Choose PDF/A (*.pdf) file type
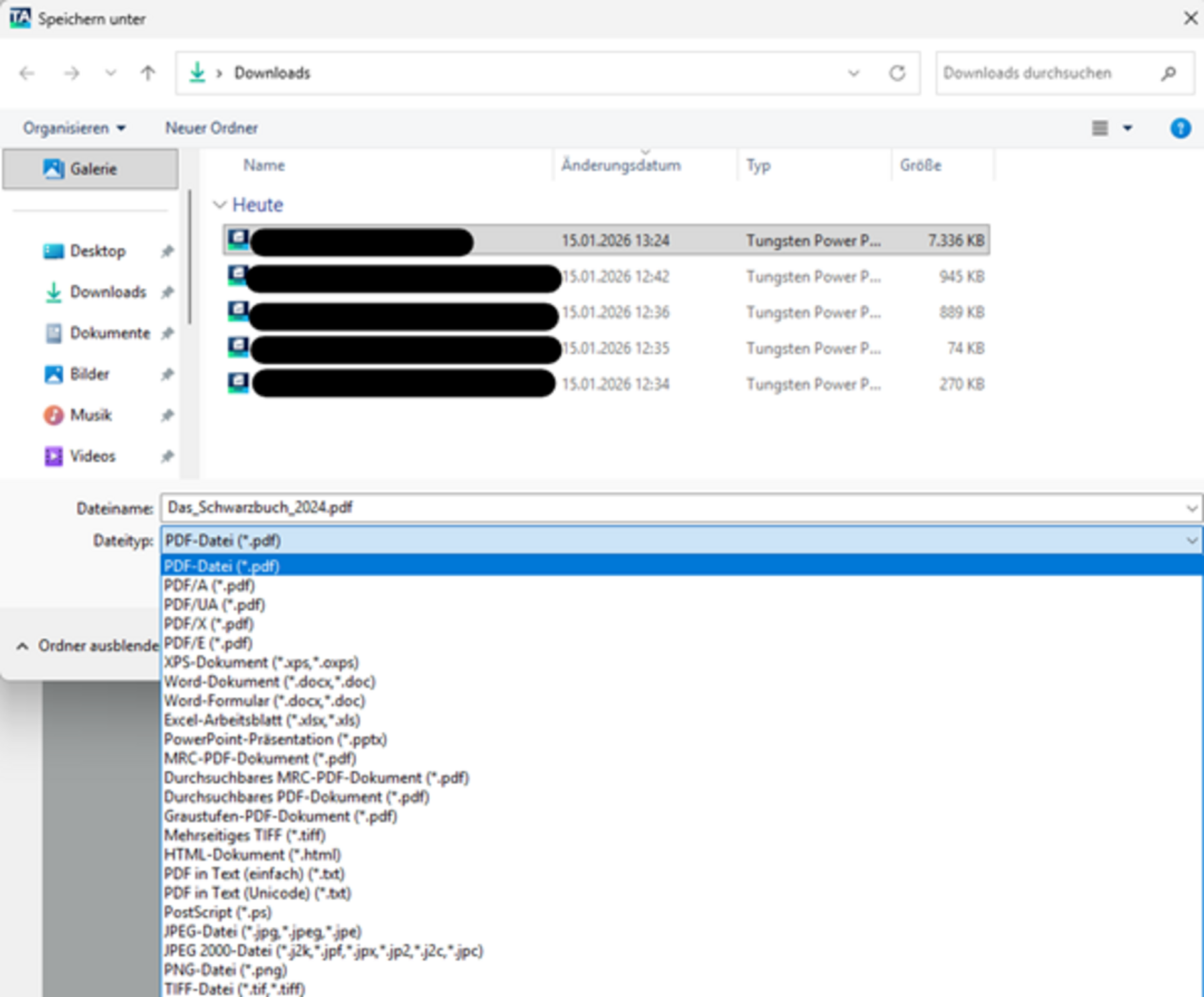The image size is (1204, 997). pyautogui.click(x=209, y=586)
